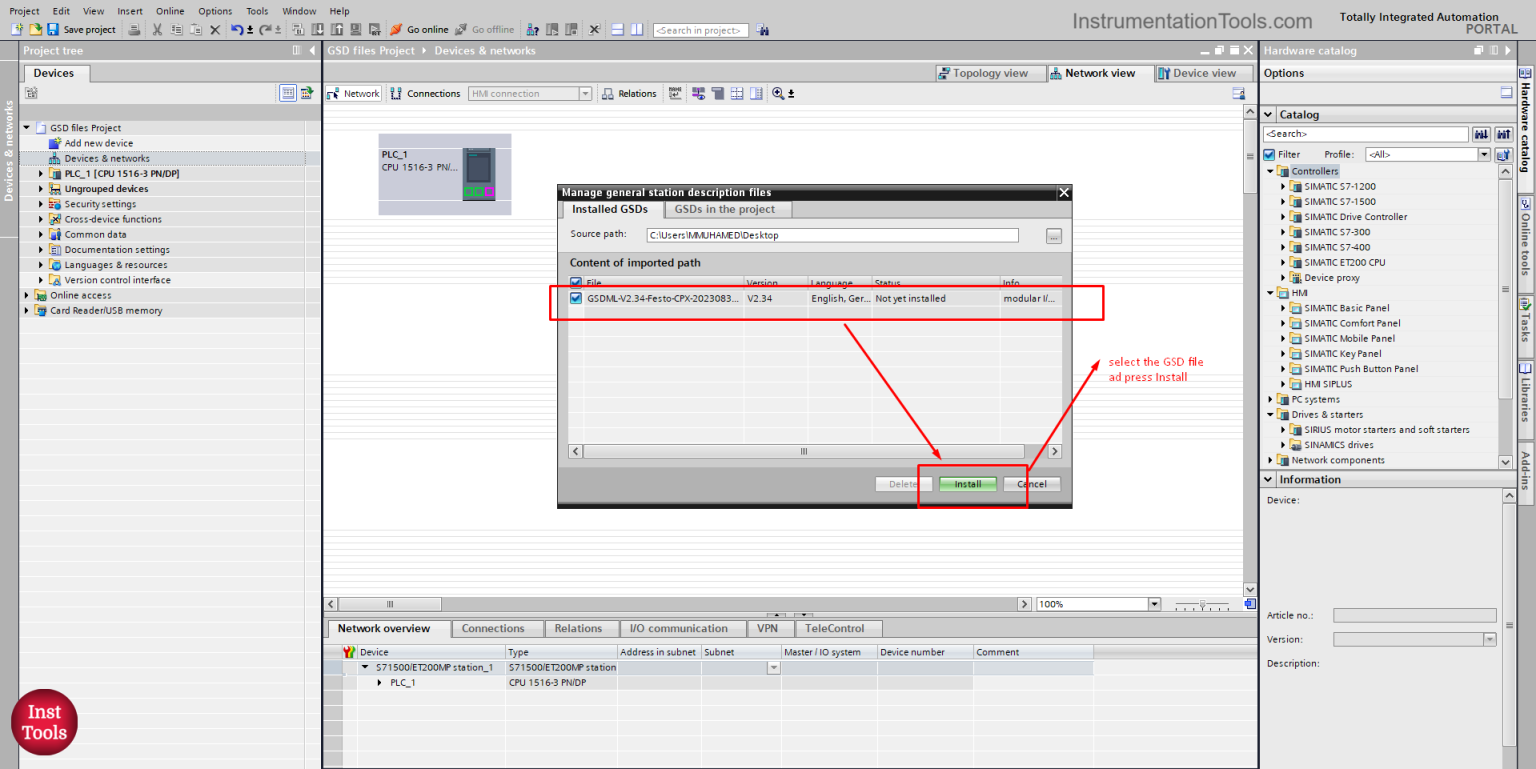Uncheck the GSDML Festo CPX file checkbox
This screenshot has width=1536, height=769.
(x=575, y=298)
